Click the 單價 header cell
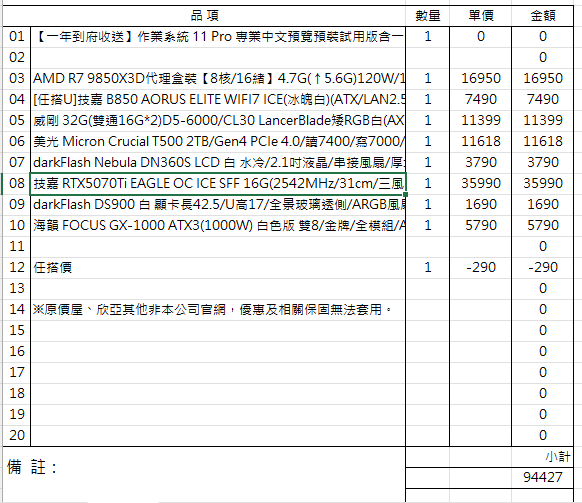Image resolution: width=582 pixels, height=503 pixels. tap(481, 16)
